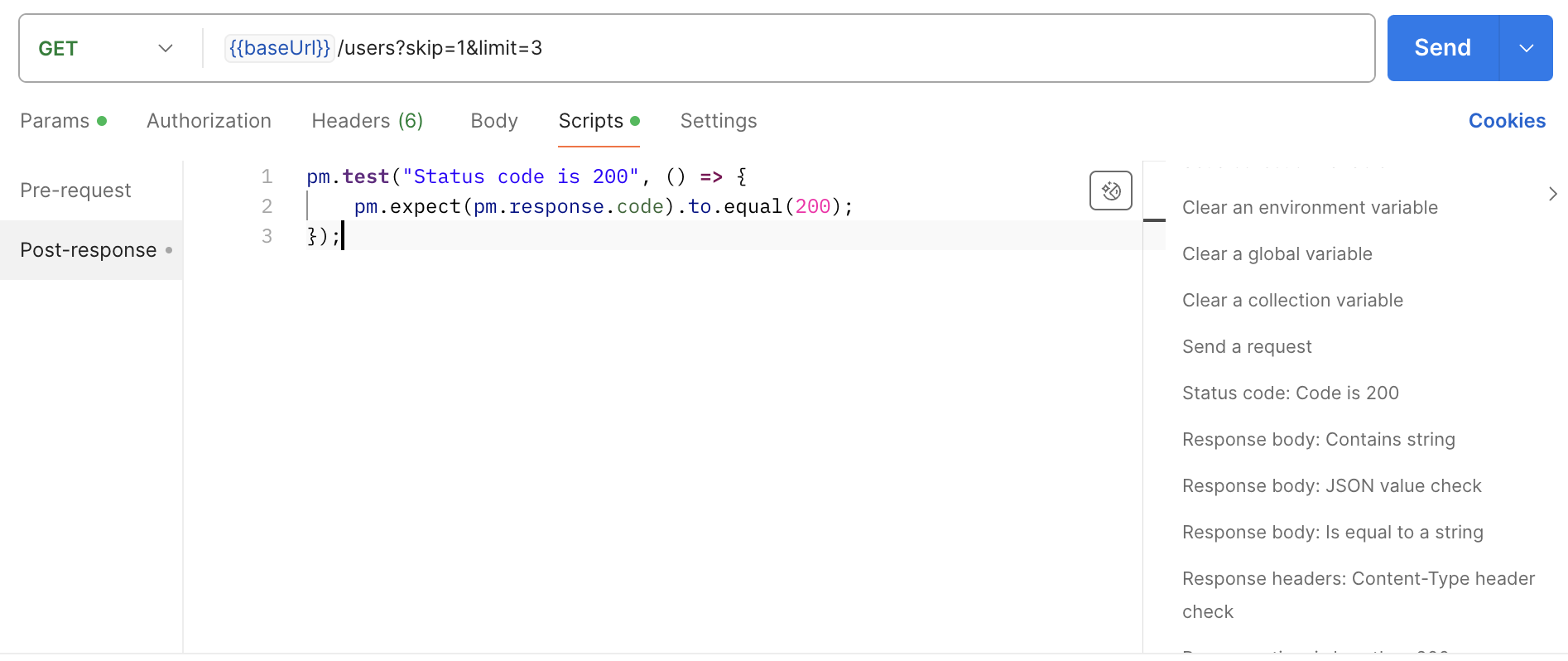Select the Body tab
This screenshot has width=1568, height=661.
pyautogui.click(x=493, y=121)
